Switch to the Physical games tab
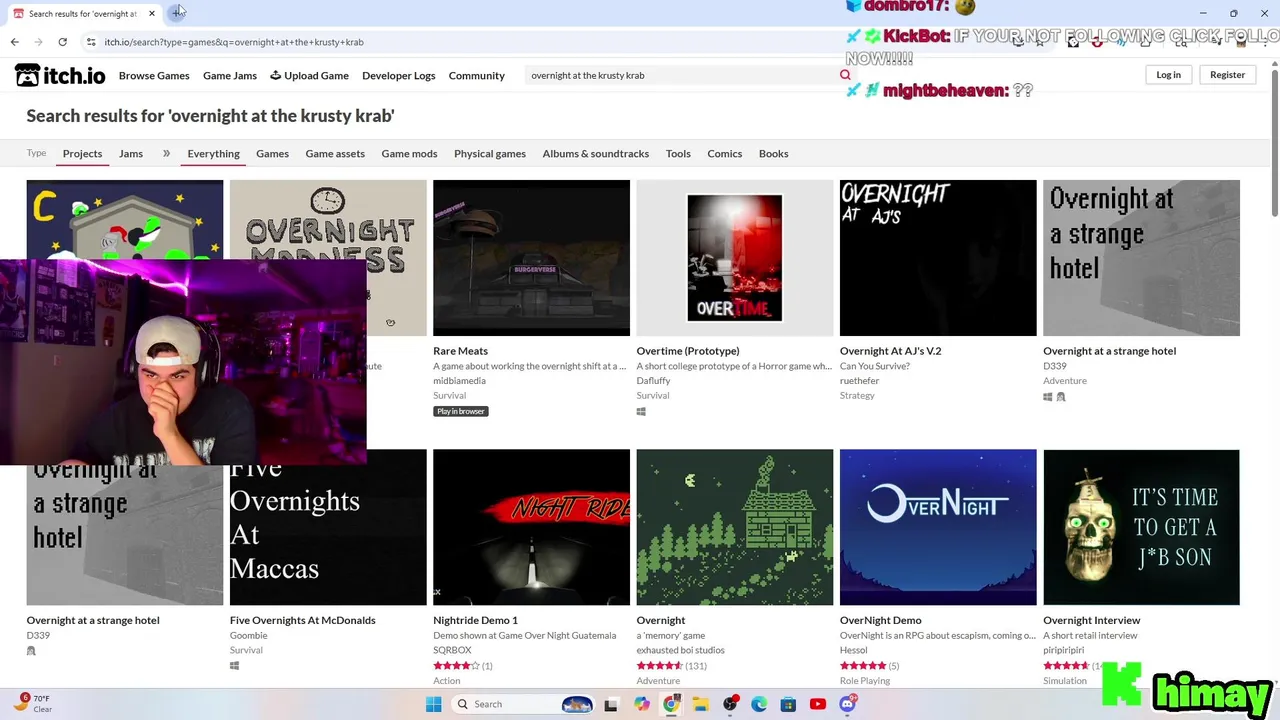Viewport: 1280px width, 720px height. [490, 153]
